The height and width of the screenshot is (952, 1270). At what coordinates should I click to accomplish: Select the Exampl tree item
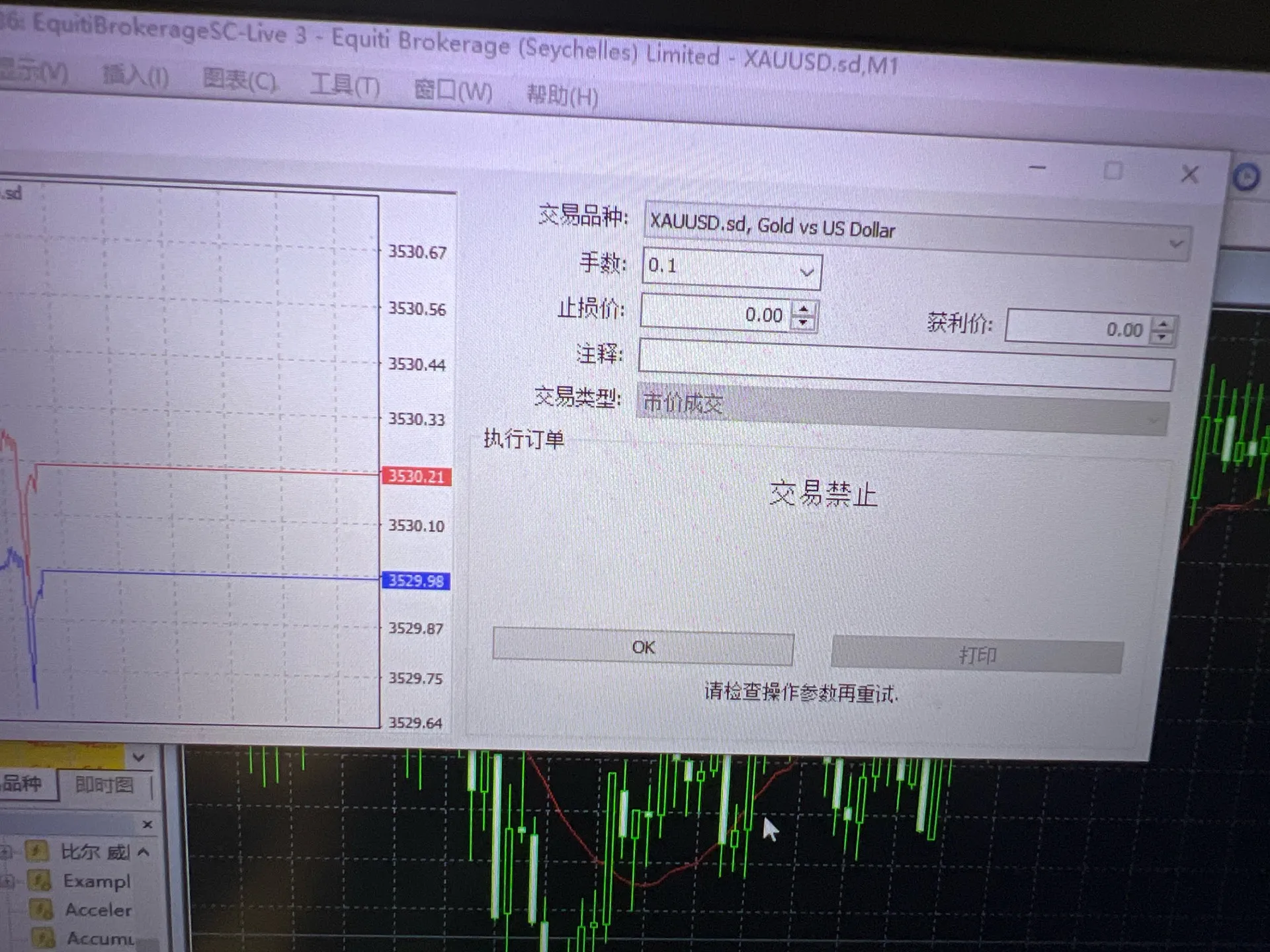[97, 881]
